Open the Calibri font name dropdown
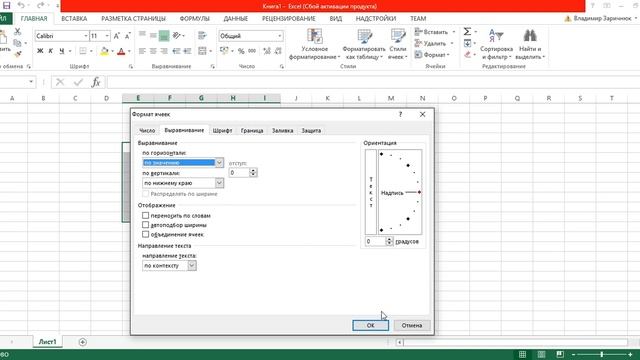Screen dimensions: 640x360 (x=86, y=36)
